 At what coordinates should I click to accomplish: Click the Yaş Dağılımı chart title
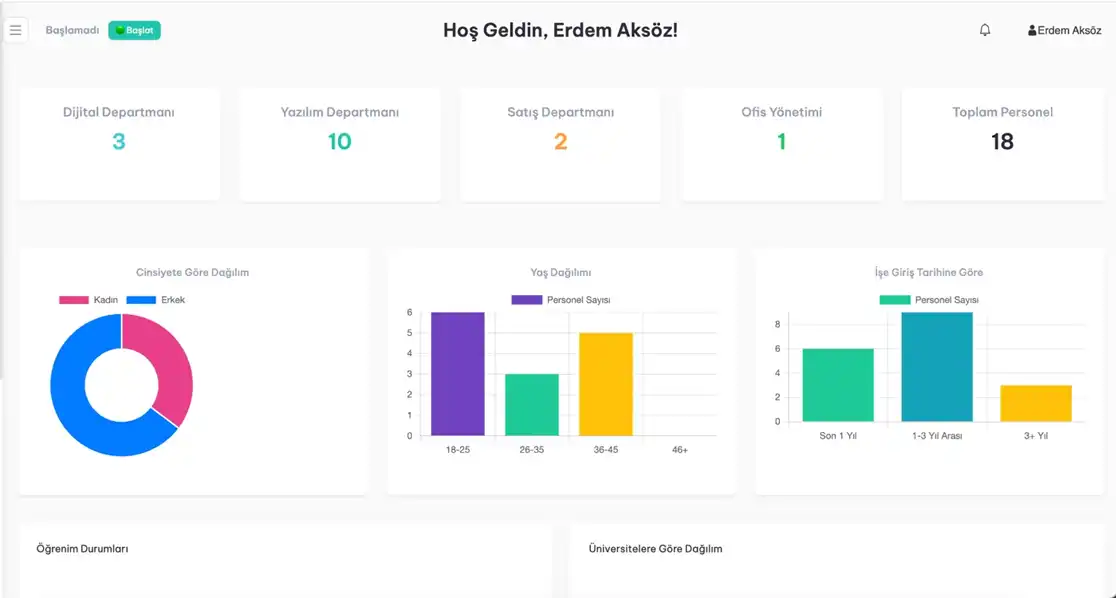point(561,273)
